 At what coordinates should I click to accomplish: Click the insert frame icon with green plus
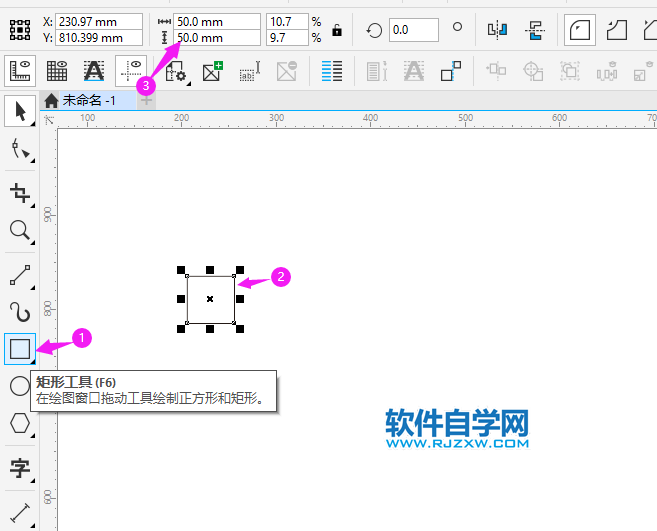click(x=213, y=71)
